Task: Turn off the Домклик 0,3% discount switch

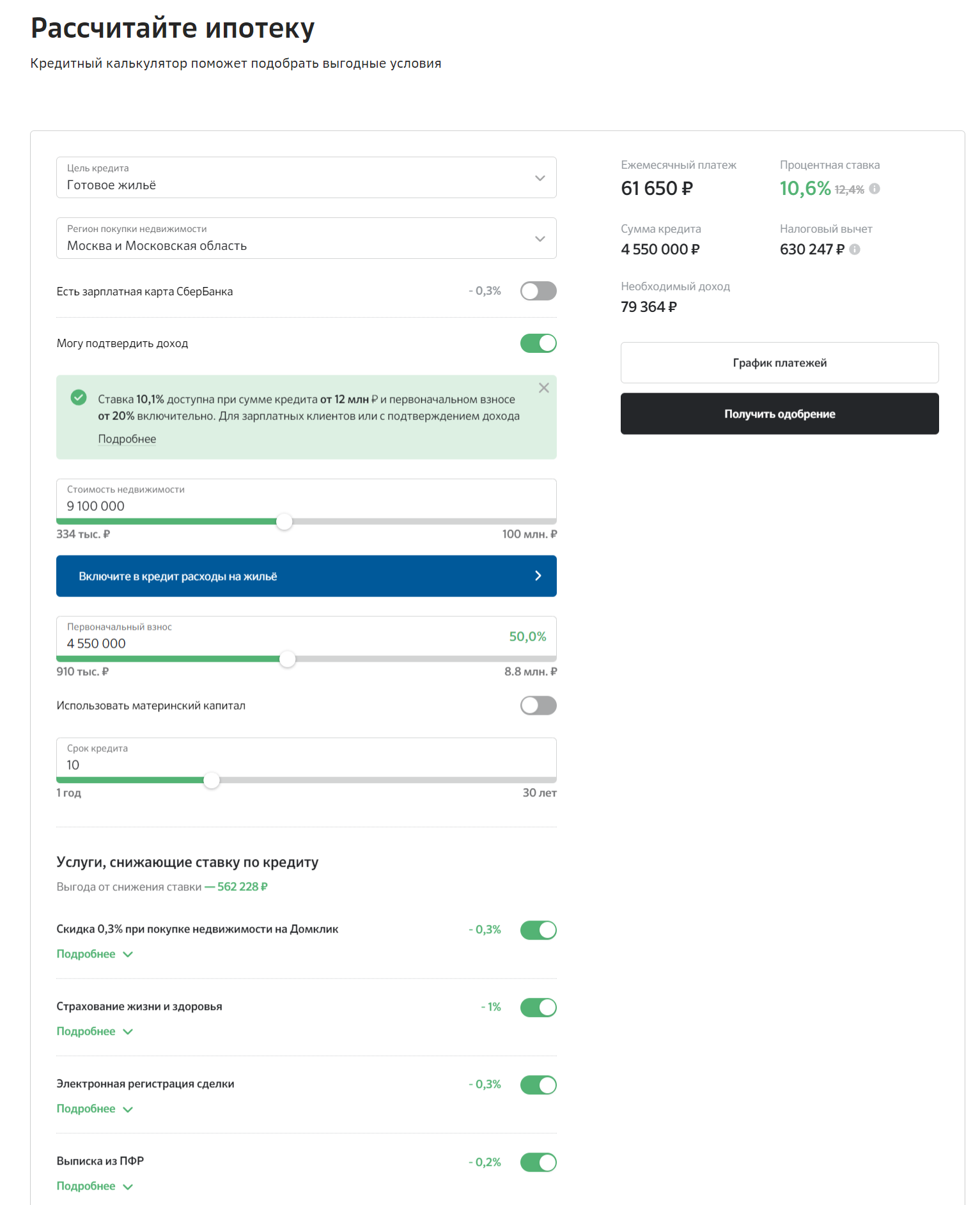Action: [x=538, y=930]
